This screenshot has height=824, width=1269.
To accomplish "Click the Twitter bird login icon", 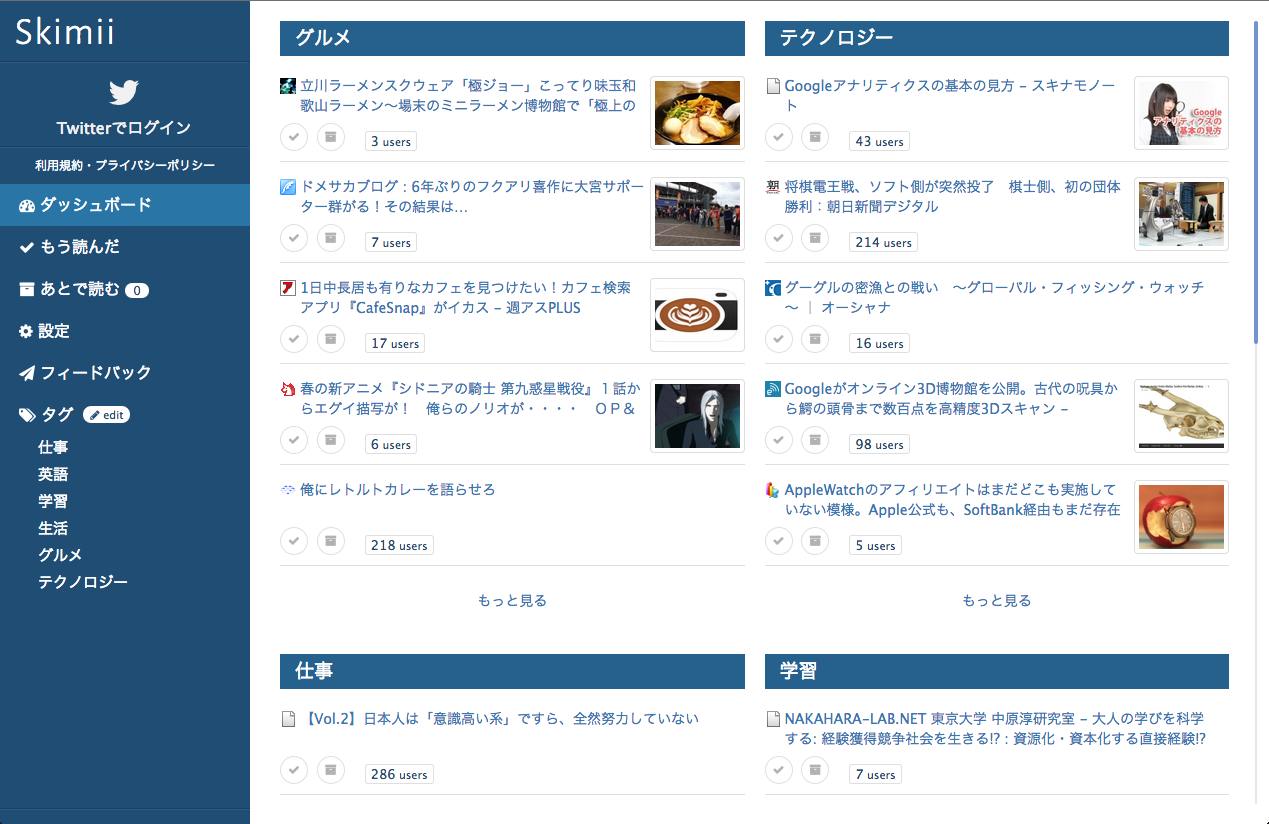I will point(124,93).
